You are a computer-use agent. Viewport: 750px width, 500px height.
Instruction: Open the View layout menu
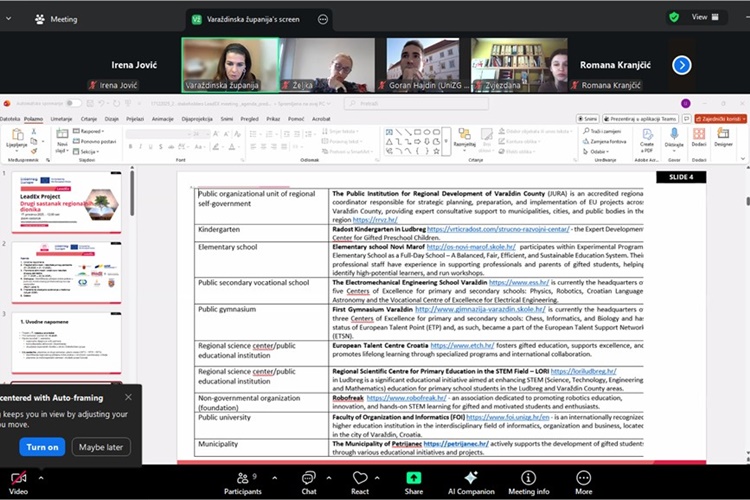tap(706, 17)
